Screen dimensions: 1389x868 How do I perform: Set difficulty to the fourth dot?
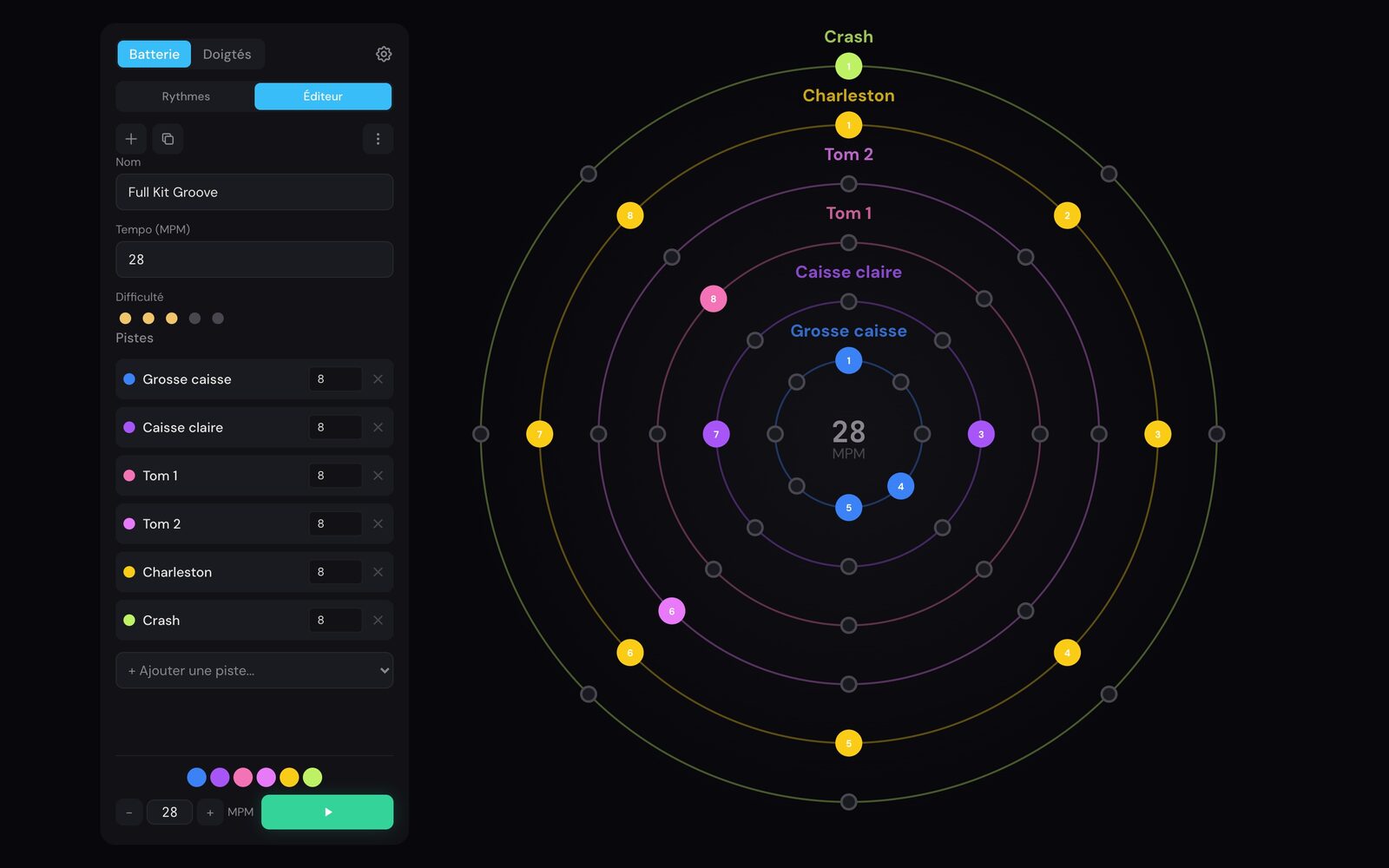point(194,319)
